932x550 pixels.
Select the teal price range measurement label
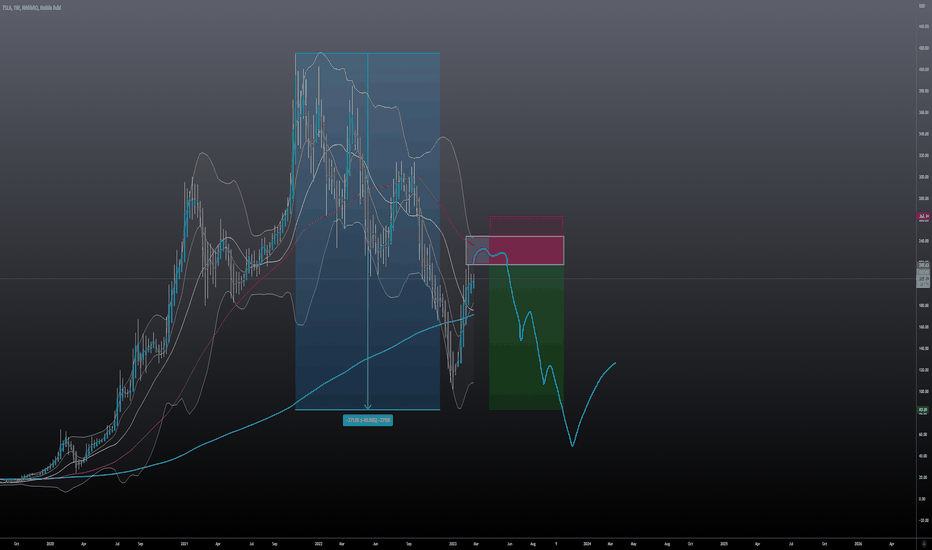[368, 420]
